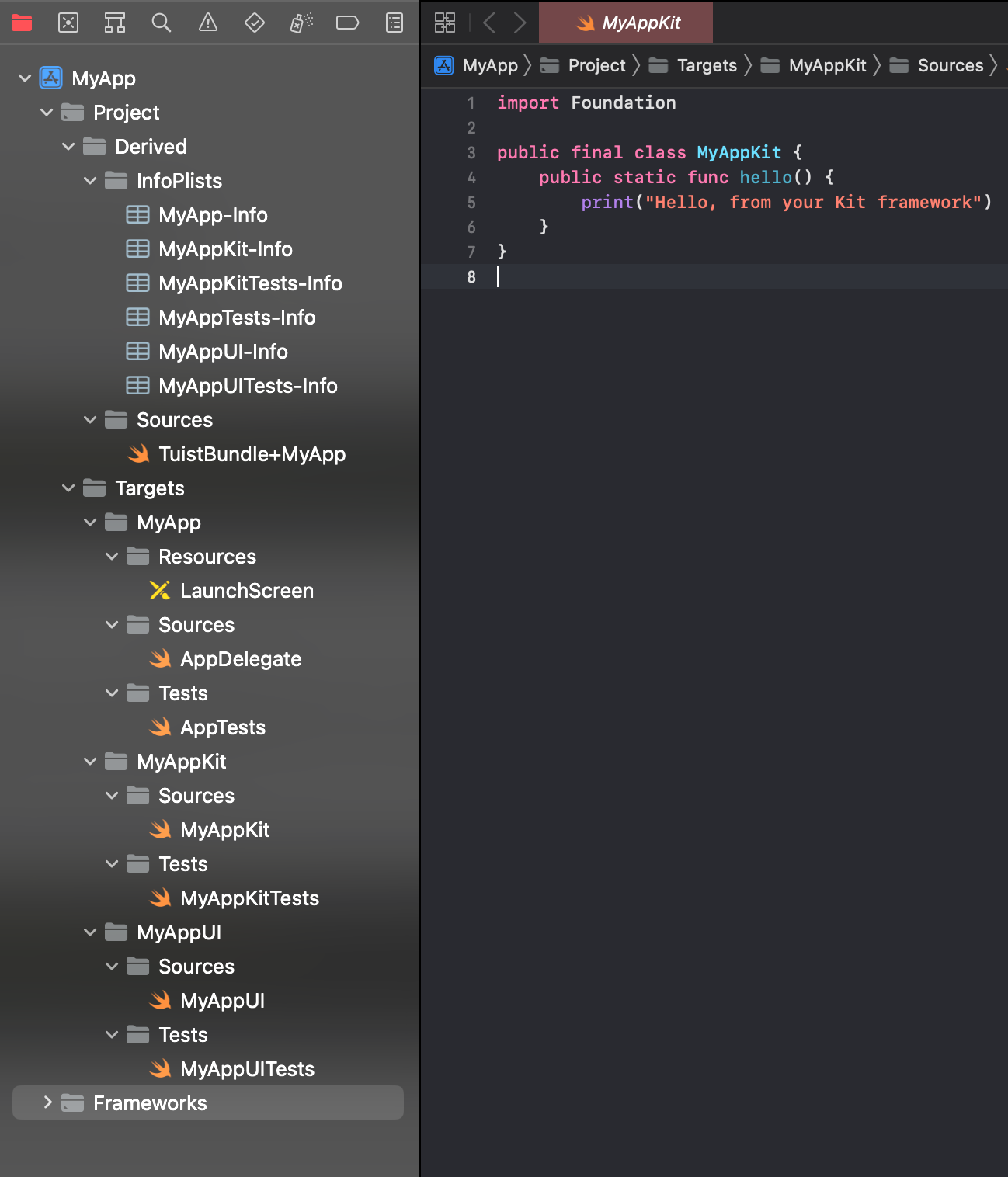Open the Test navigator diamond icon

(x=255, y=23)
